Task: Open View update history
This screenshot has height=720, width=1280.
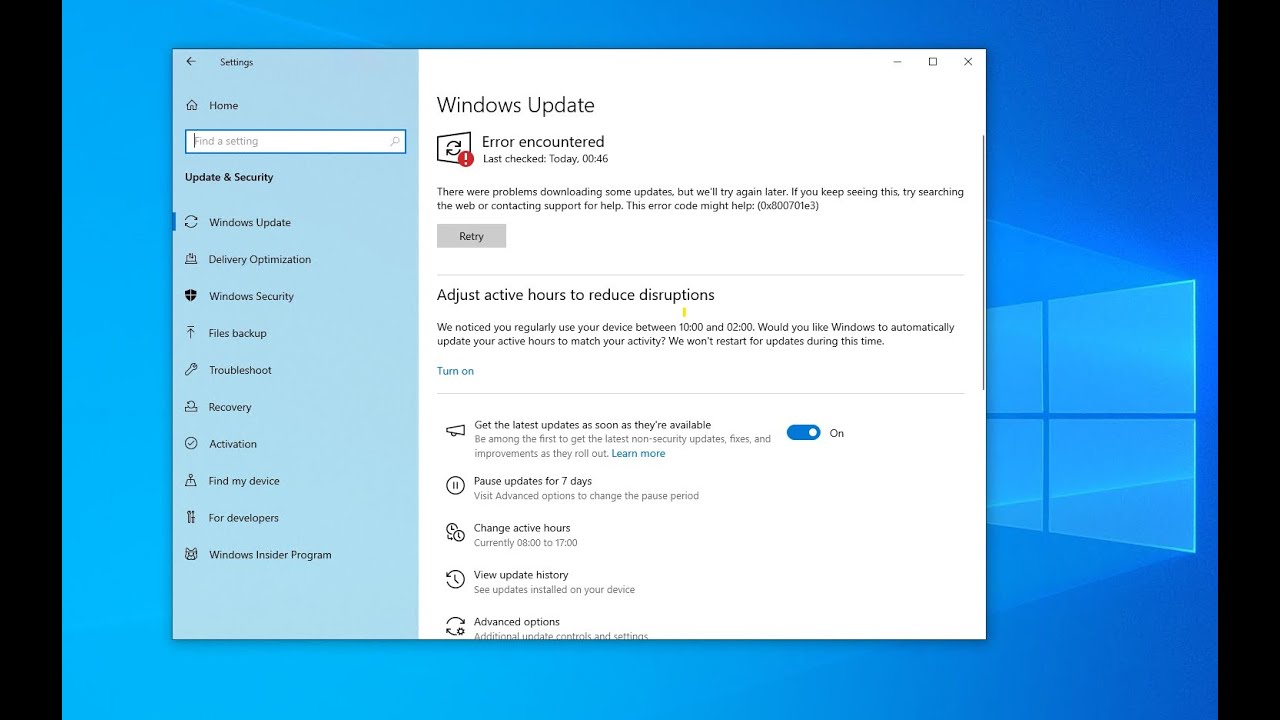Action: (521, 575)
